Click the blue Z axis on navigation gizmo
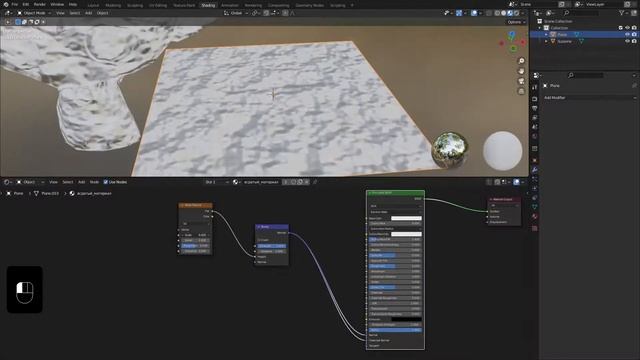The height and width of the screenshot is (360, 640). [512, 35]
